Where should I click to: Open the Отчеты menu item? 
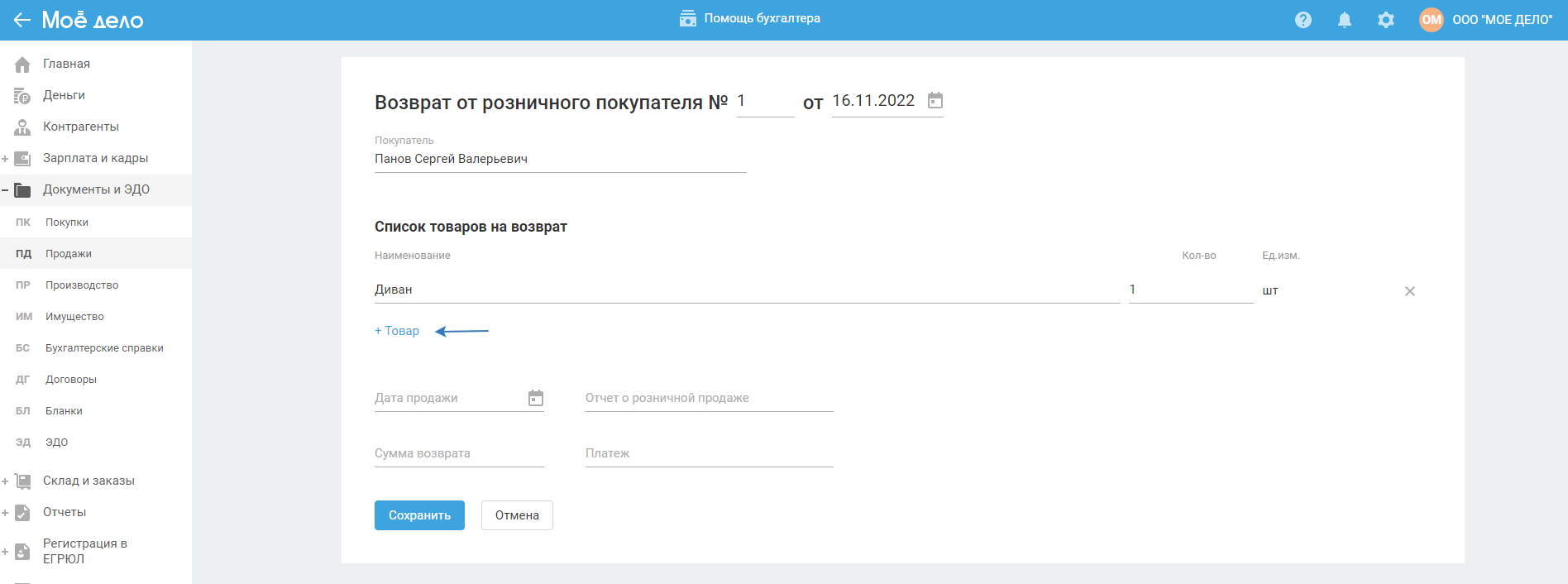(x=65, y=512)
